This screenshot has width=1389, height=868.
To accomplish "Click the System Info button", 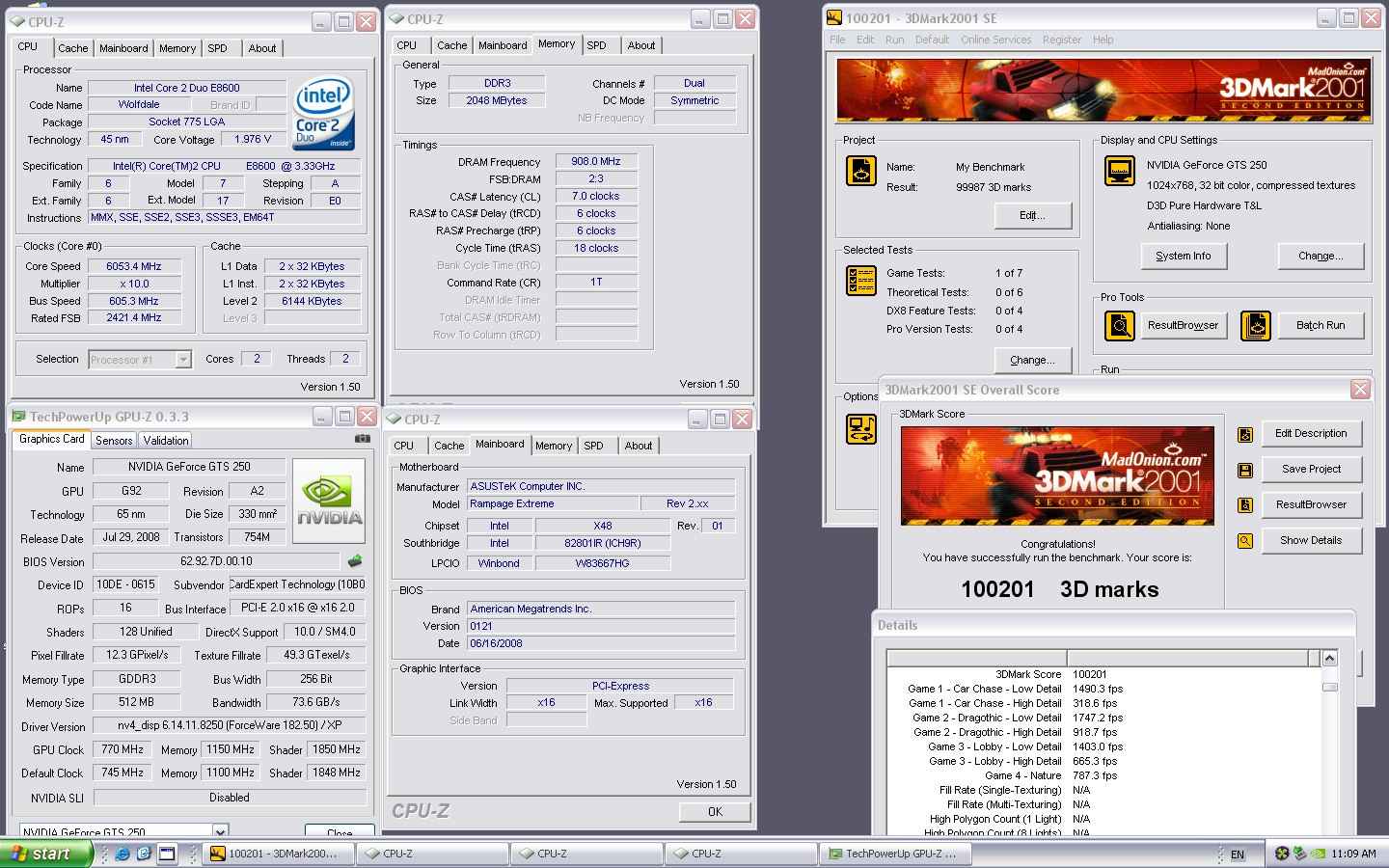I will (1184, 256).
